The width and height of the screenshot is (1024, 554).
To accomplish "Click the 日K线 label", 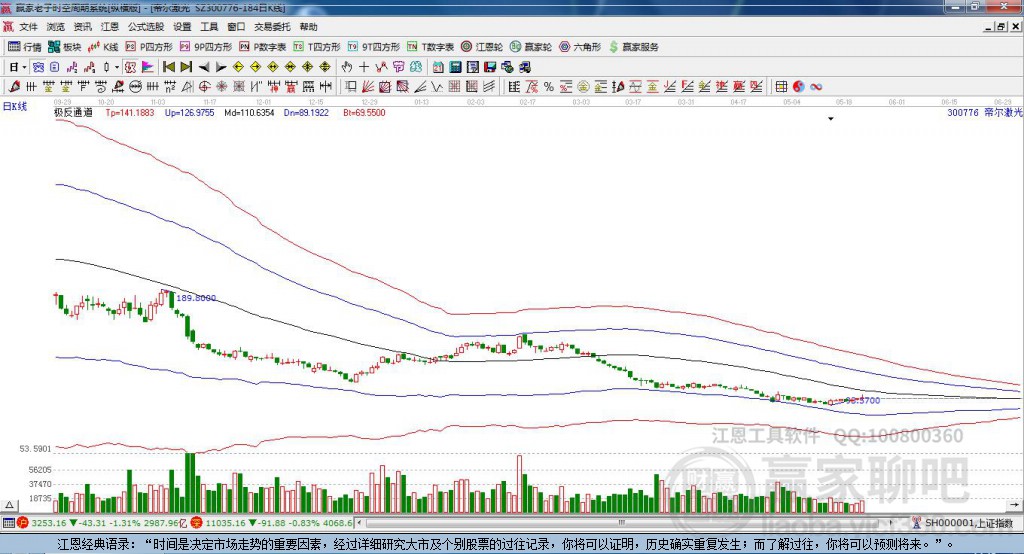I will point(14,106).
